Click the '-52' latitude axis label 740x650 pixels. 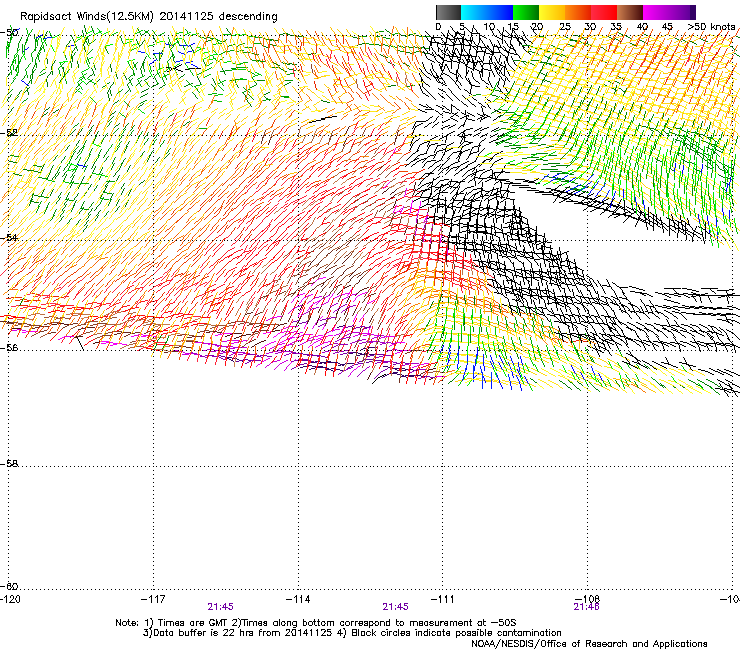tap(9, 133)
